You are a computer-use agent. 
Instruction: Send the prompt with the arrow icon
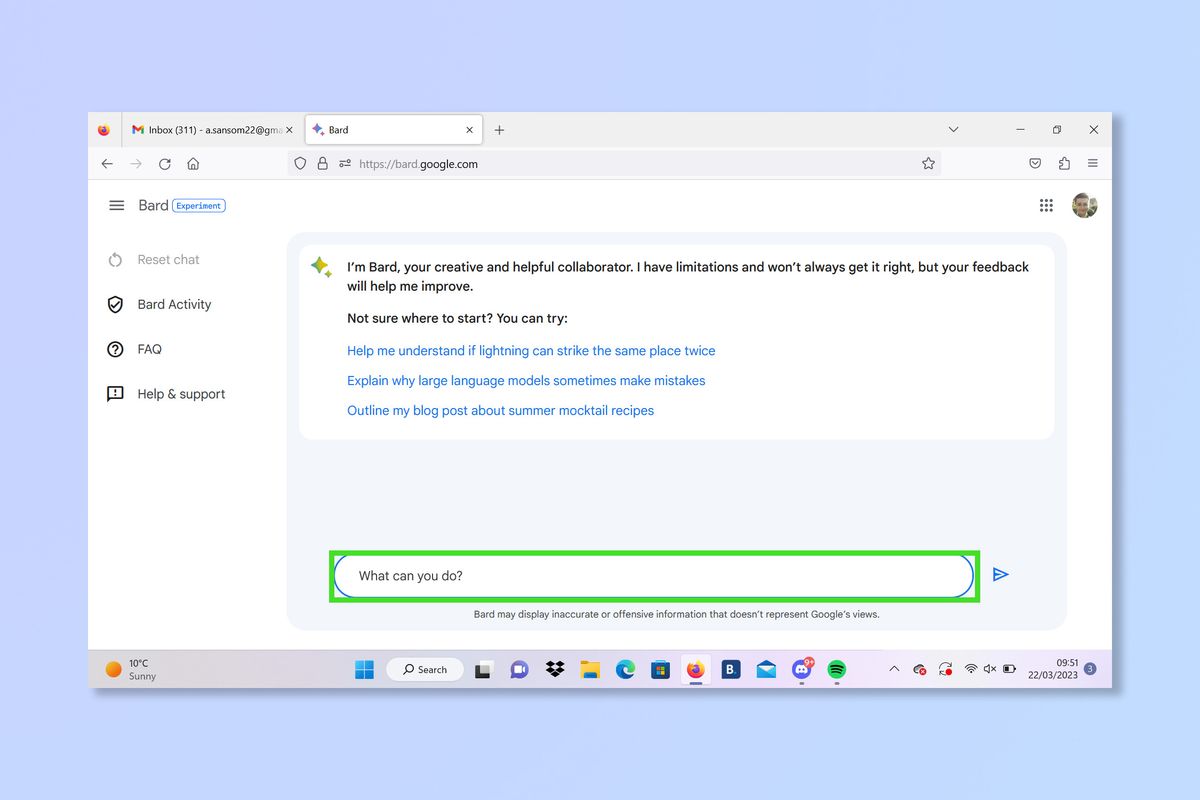pyautogui.click(x=1001, y=574)
